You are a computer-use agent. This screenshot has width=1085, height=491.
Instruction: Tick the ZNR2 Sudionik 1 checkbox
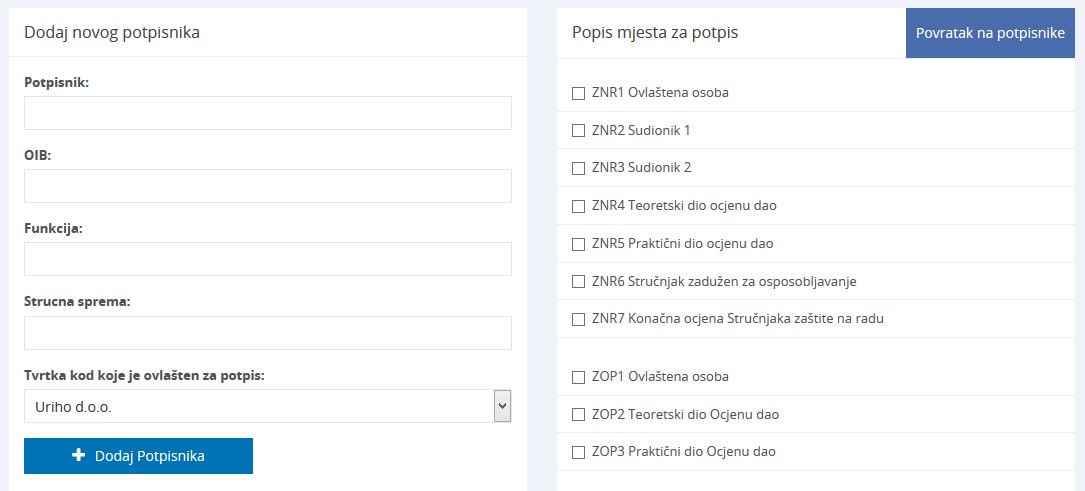pos(578,131)
